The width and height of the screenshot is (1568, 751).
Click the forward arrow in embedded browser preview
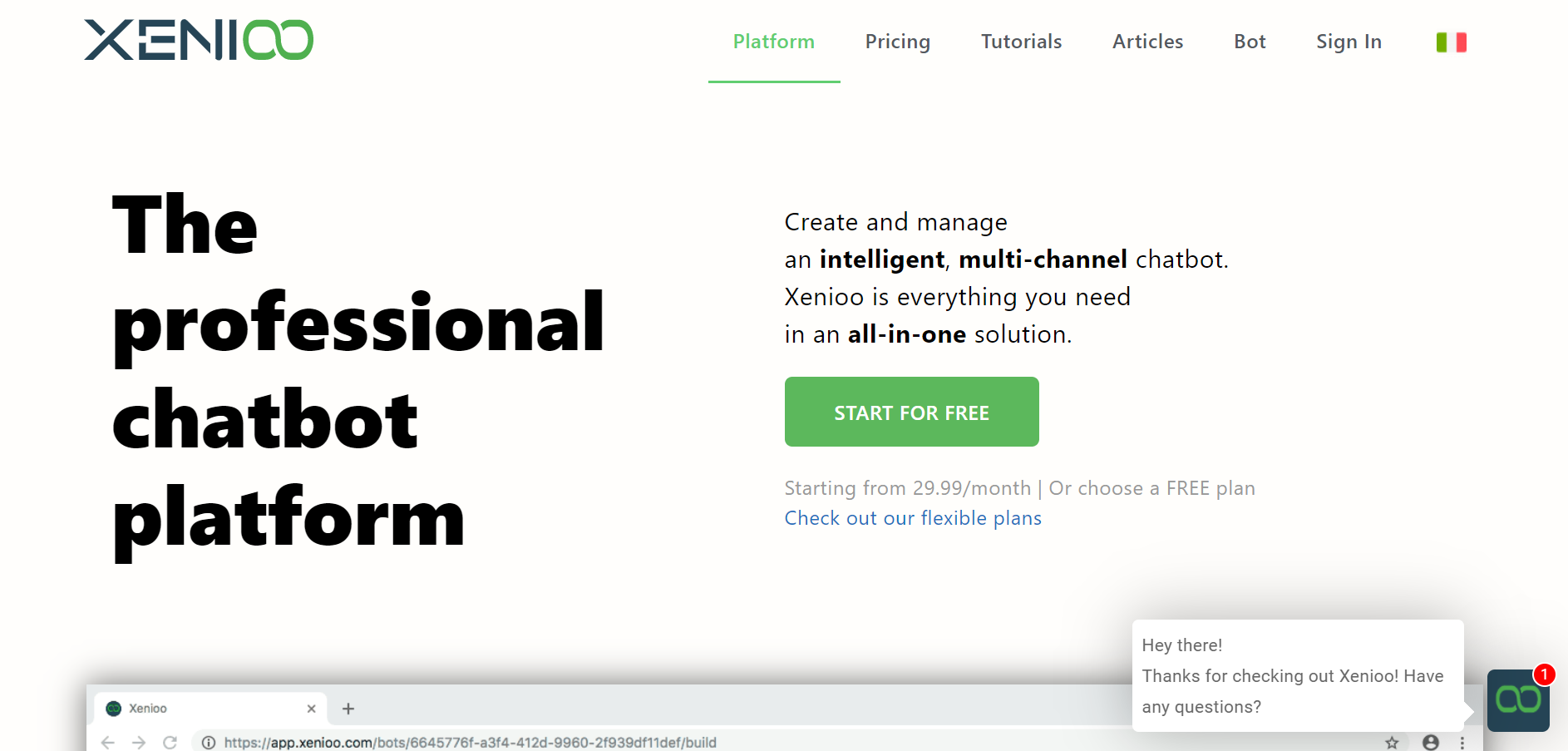coord(139,742)
